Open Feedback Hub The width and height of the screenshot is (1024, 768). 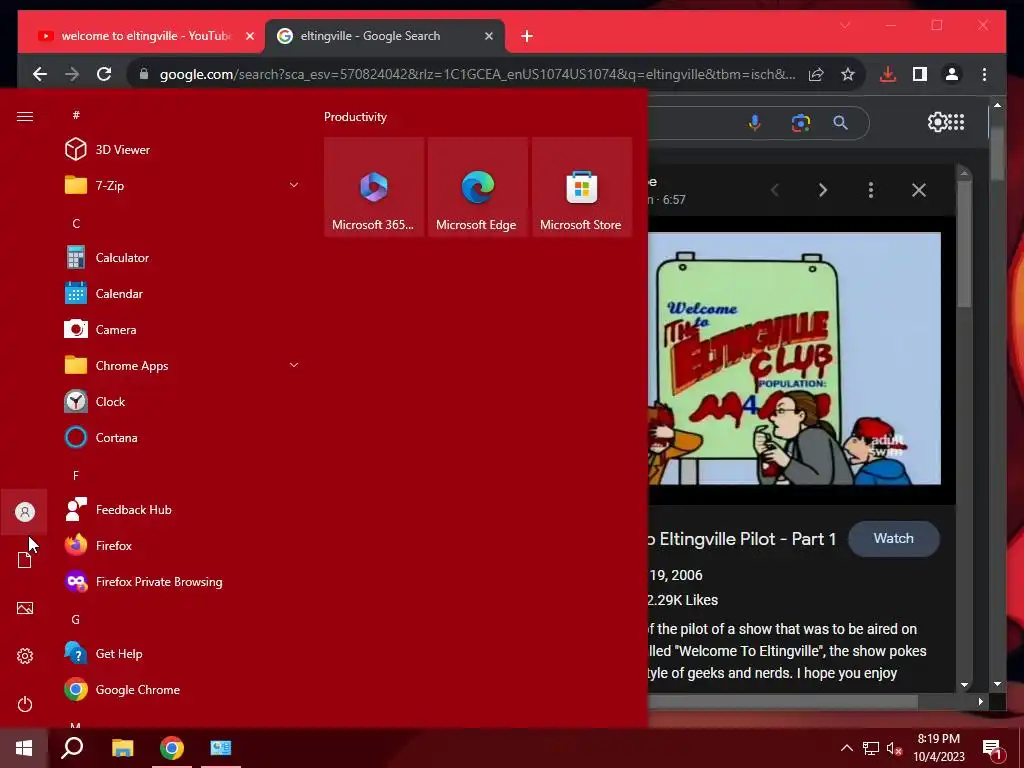(183, 509)
